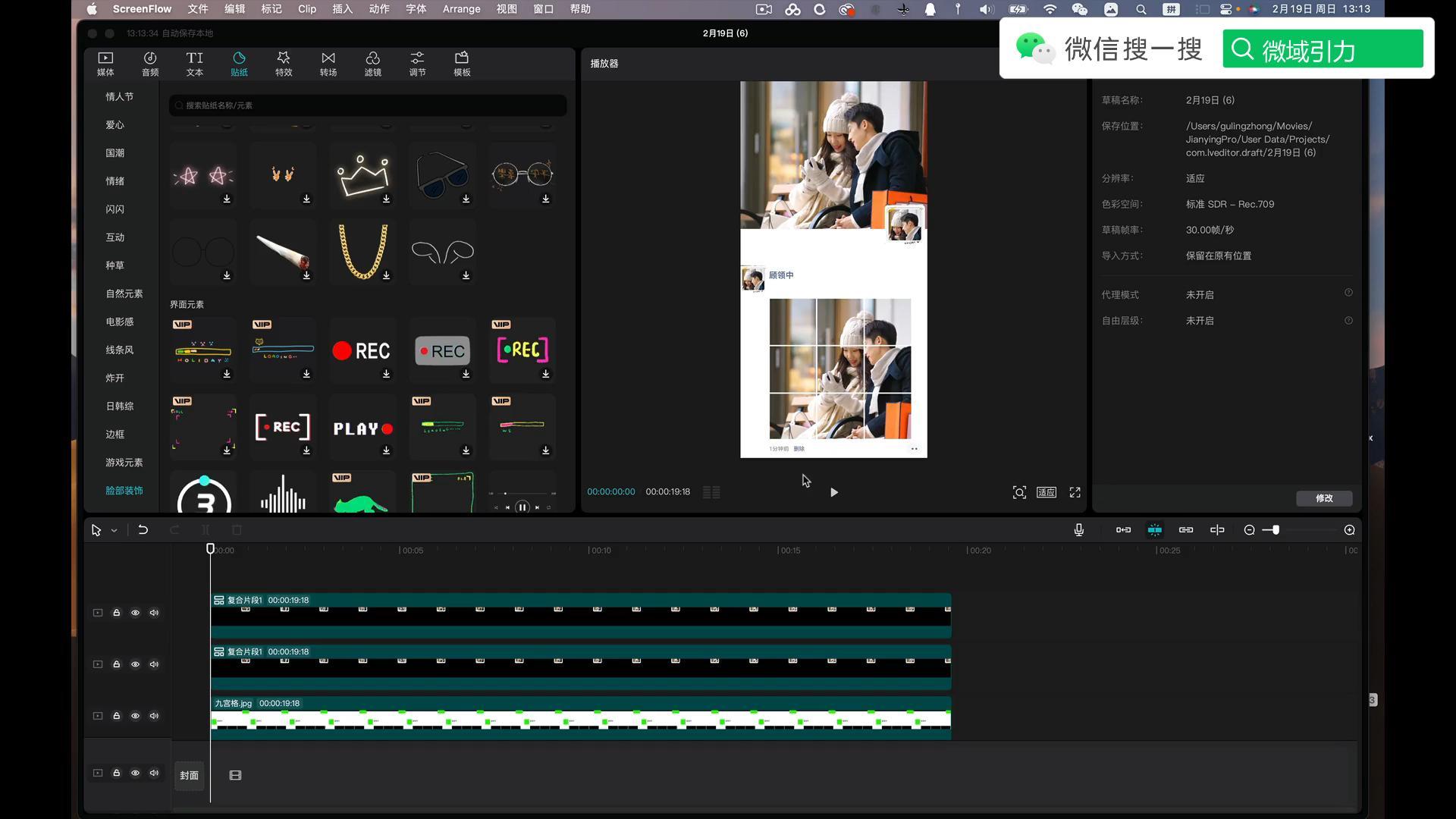The height and width of the screenshot is (819, 1456).
Task: Zoom out the timeline
Action: 1249,530
